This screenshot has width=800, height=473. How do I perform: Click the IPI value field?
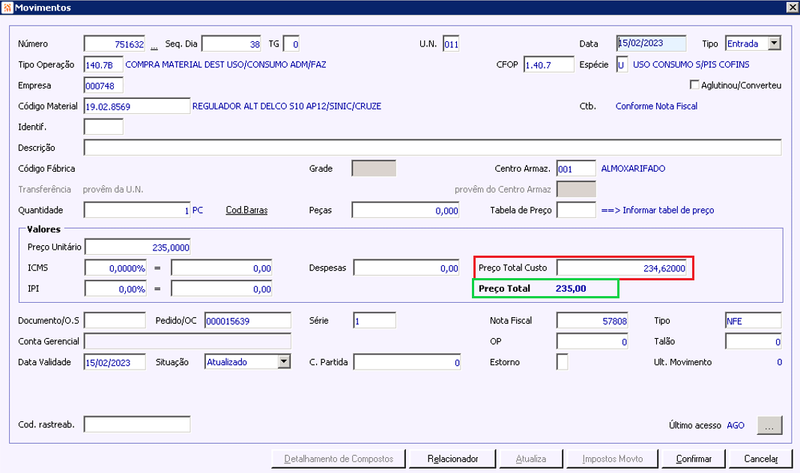[x=221, y=289]
